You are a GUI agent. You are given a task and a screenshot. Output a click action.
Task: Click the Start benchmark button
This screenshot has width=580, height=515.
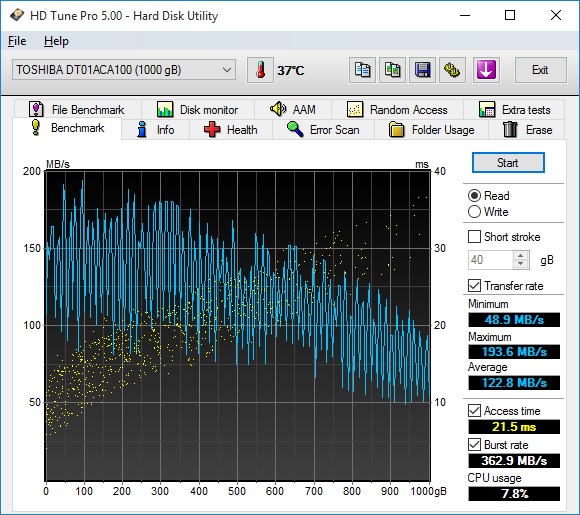[x=508, y=163]
